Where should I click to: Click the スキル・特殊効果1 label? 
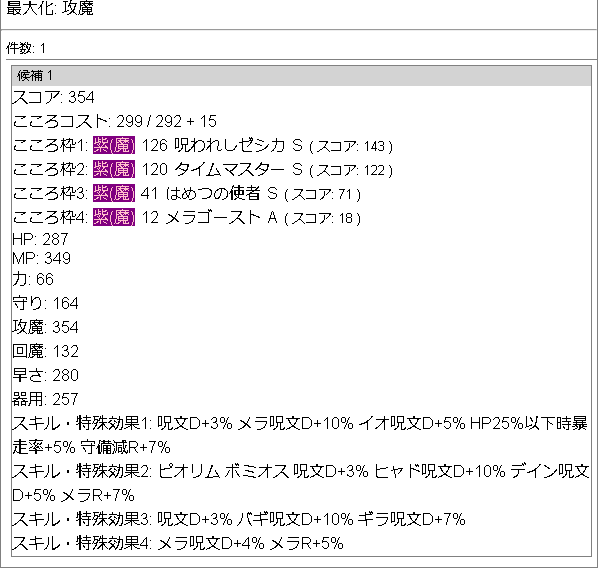[83, 423]
